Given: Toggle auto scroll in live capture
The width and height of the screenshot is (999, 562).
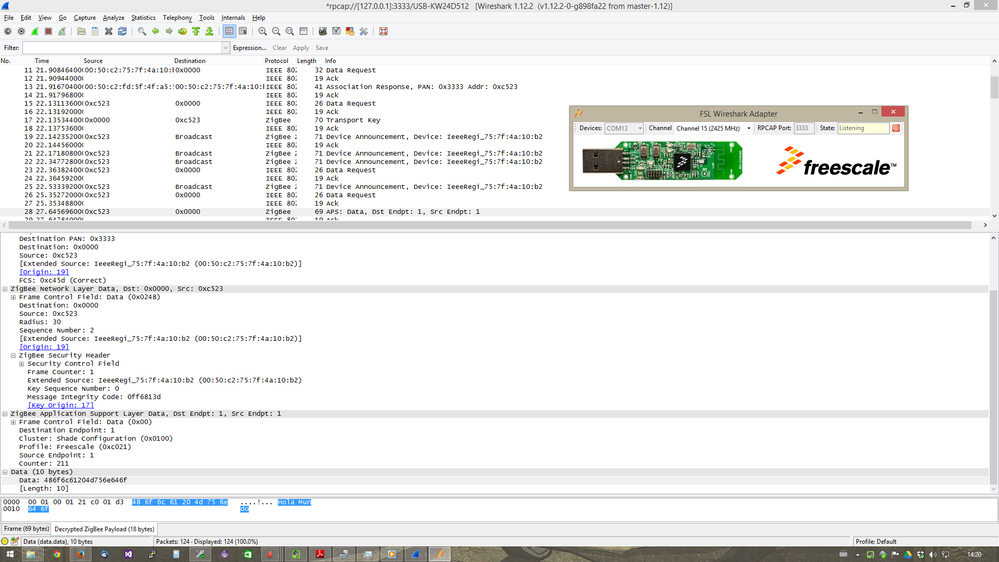Looking at the screenshot, I should [x=243, y=31].
